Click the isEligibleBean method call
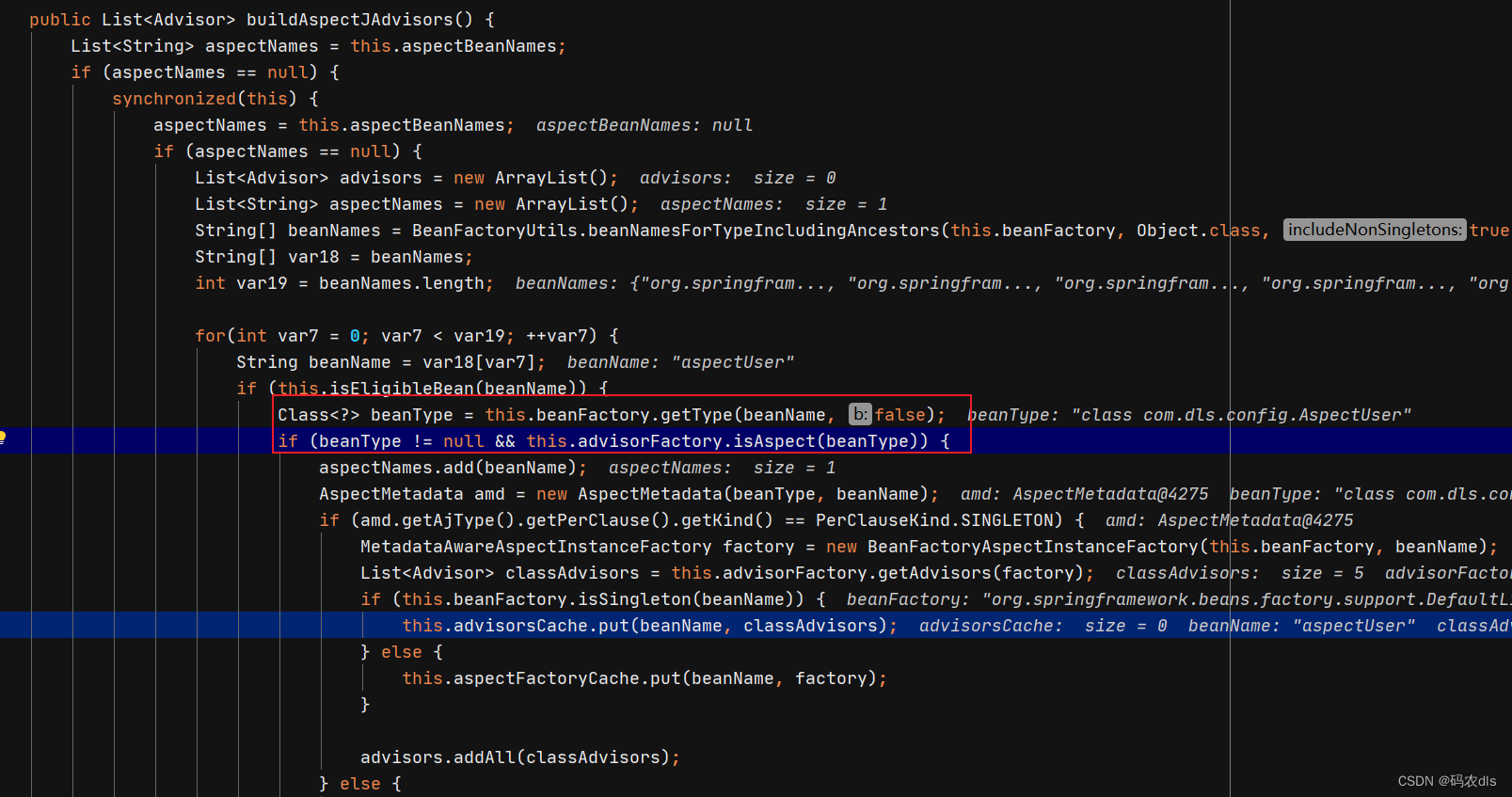 pos(402,389)
